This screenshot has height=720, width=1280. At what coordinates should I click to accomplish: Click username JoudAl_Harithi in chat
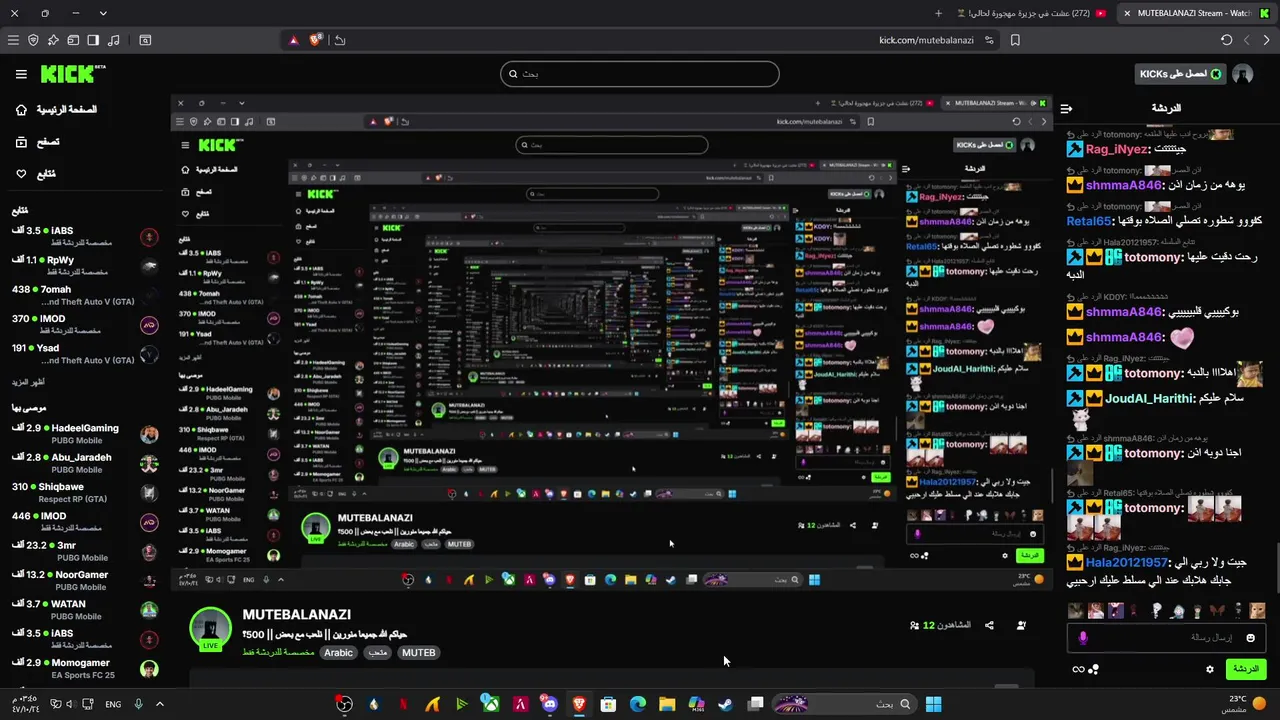tap(1150, 398)
